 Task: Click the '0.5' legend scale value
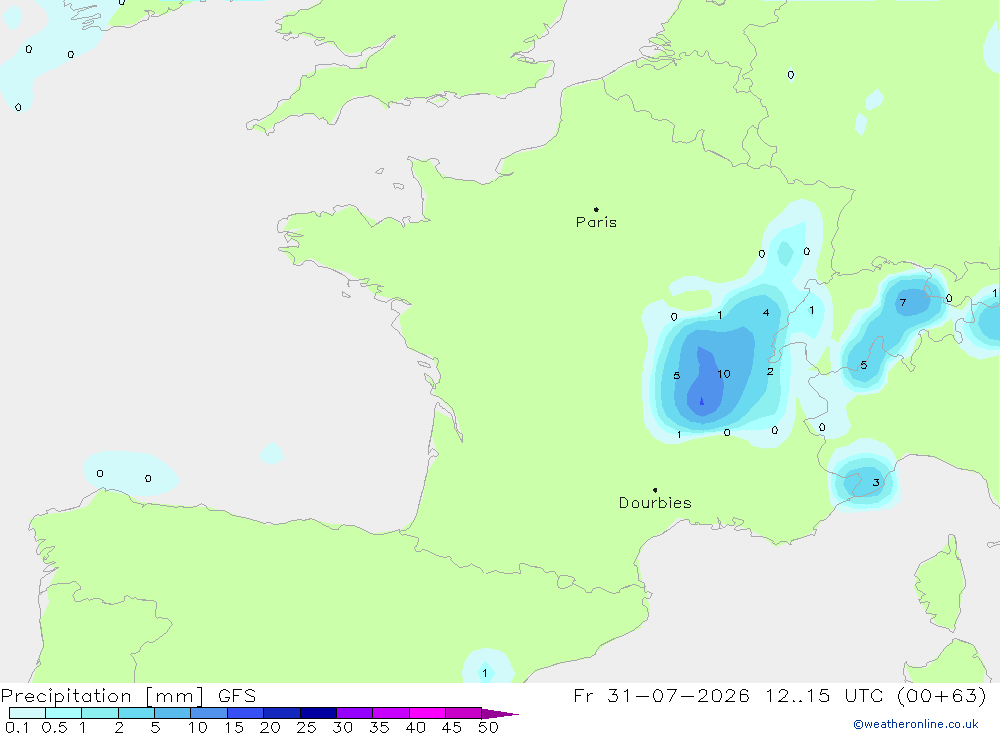54,727
